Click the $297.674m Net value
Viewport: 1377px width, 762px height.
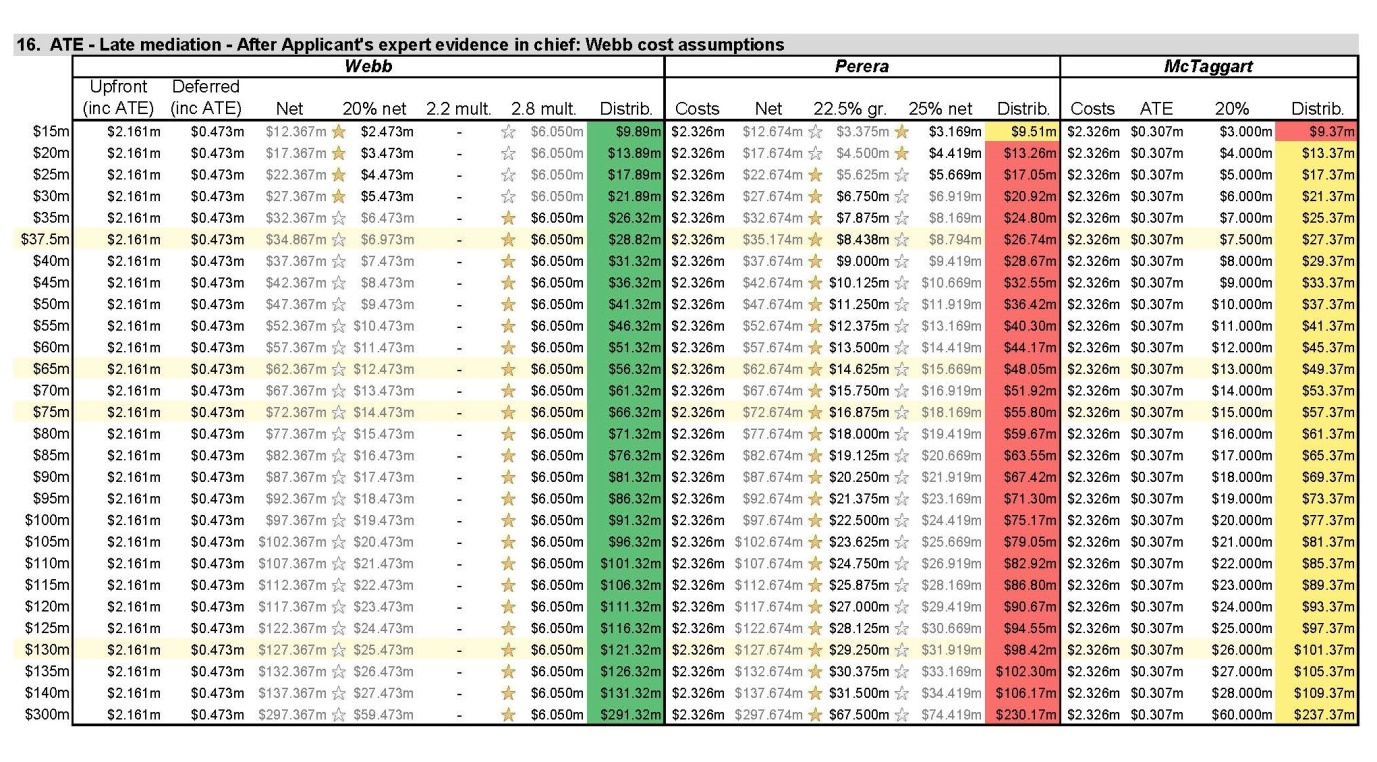(x=771, y=715)
